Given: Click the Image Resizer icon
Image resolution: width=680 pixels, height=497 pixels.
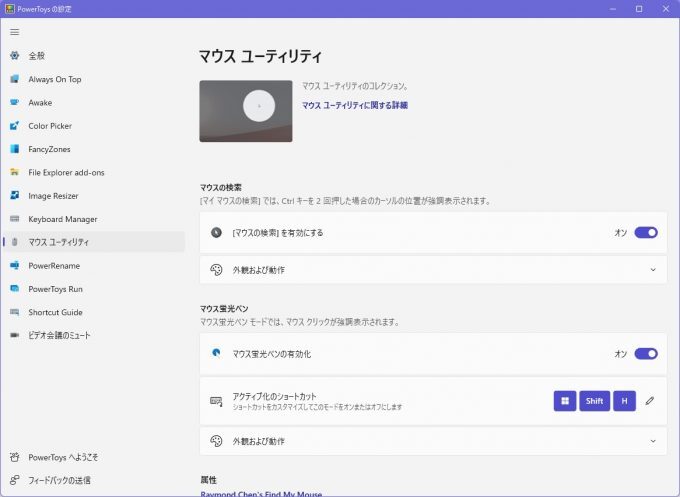Looking at the screenshot, I should [15, 196].
